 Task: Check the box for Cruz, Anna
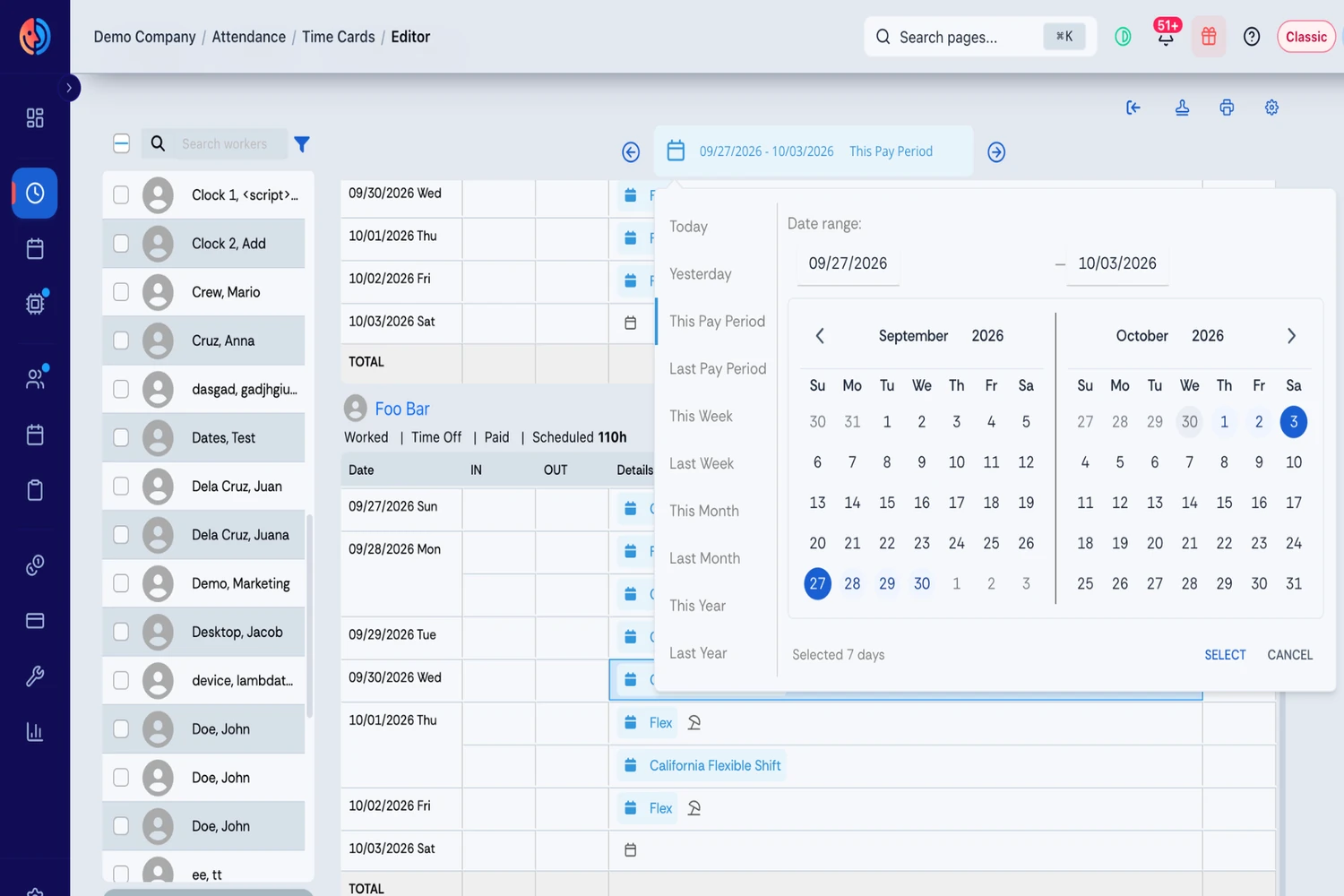click(121, 340)
